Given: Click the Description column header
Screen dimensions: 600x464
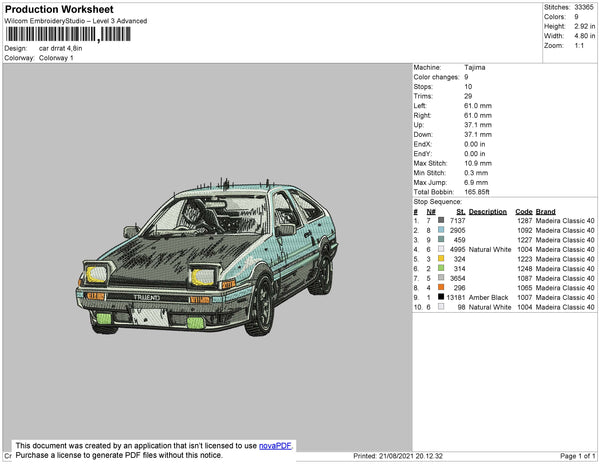Looking at the screenshot, I should click(x=488, y=212).
